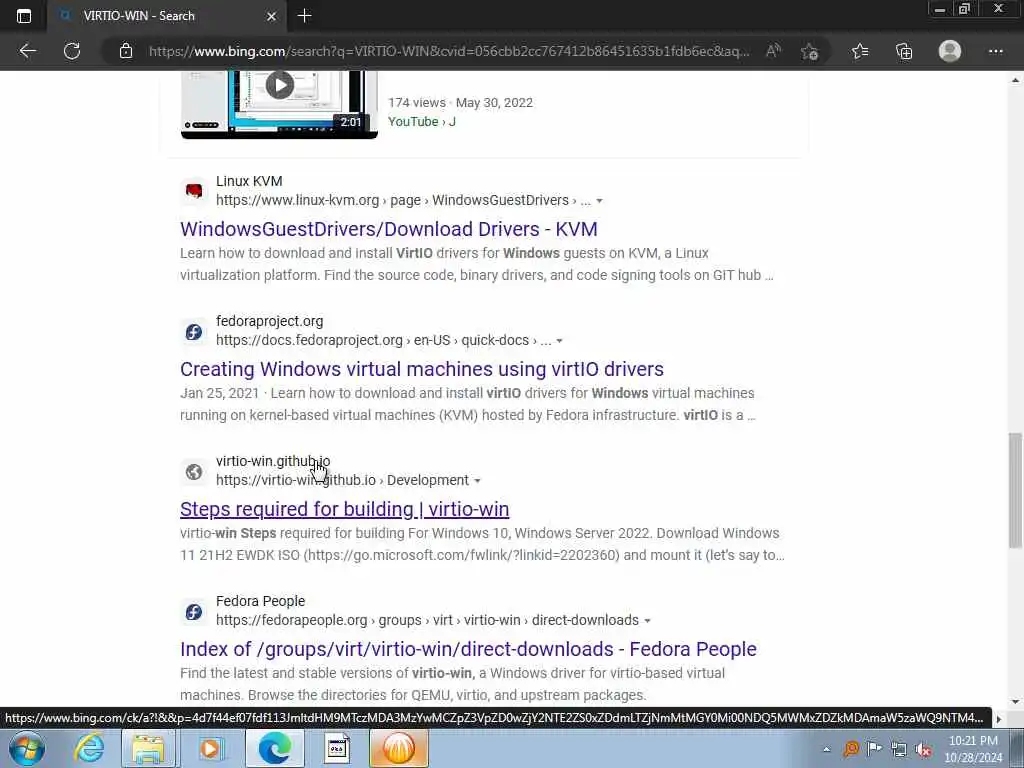Screen dimensions: 1024x768
Task: Open the Tab actions menu icon
Action: 24,16
